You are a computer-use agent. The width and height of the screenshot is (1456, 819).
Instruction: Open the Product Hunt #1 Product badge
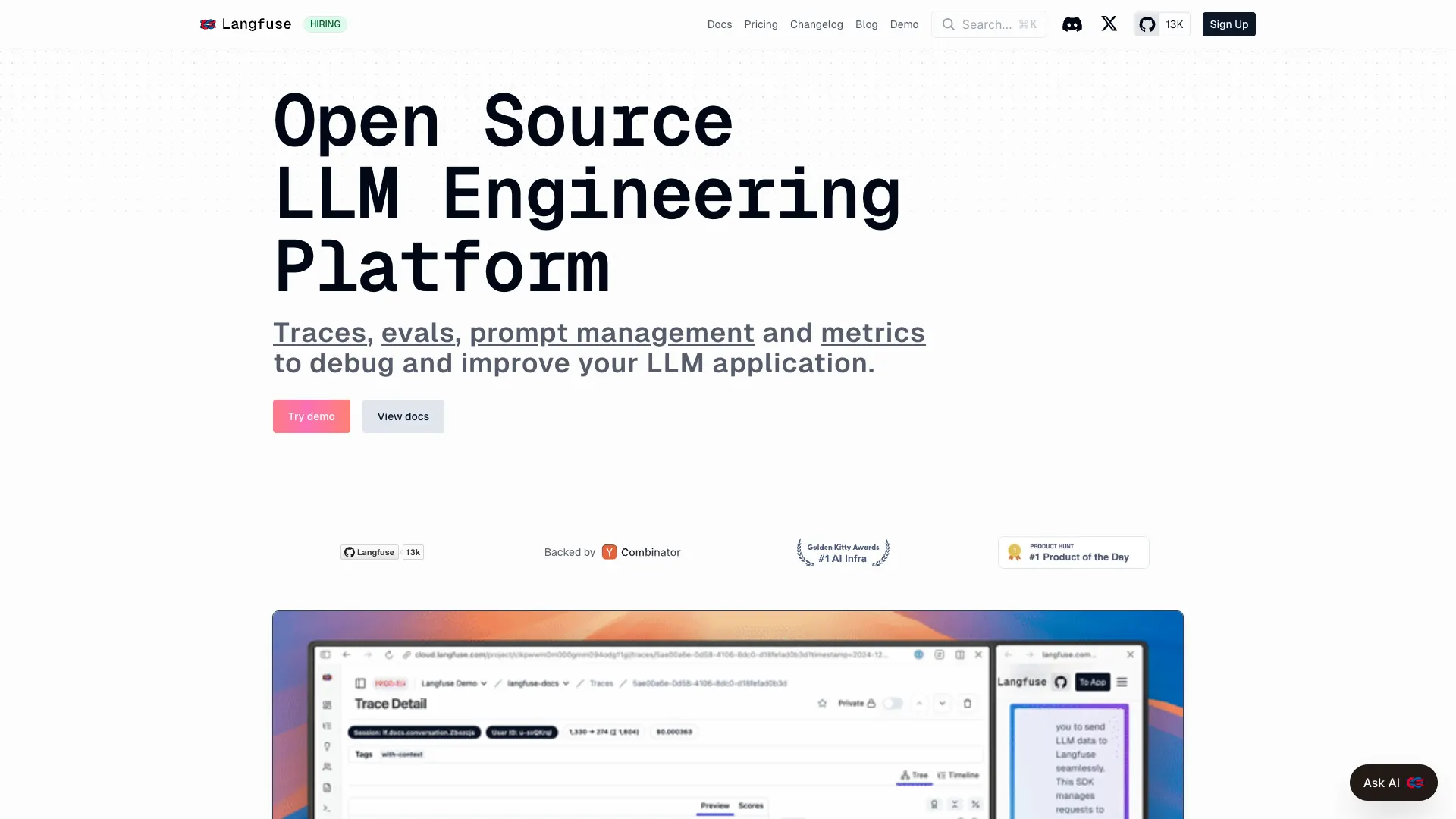click(x=1073, y=553)
